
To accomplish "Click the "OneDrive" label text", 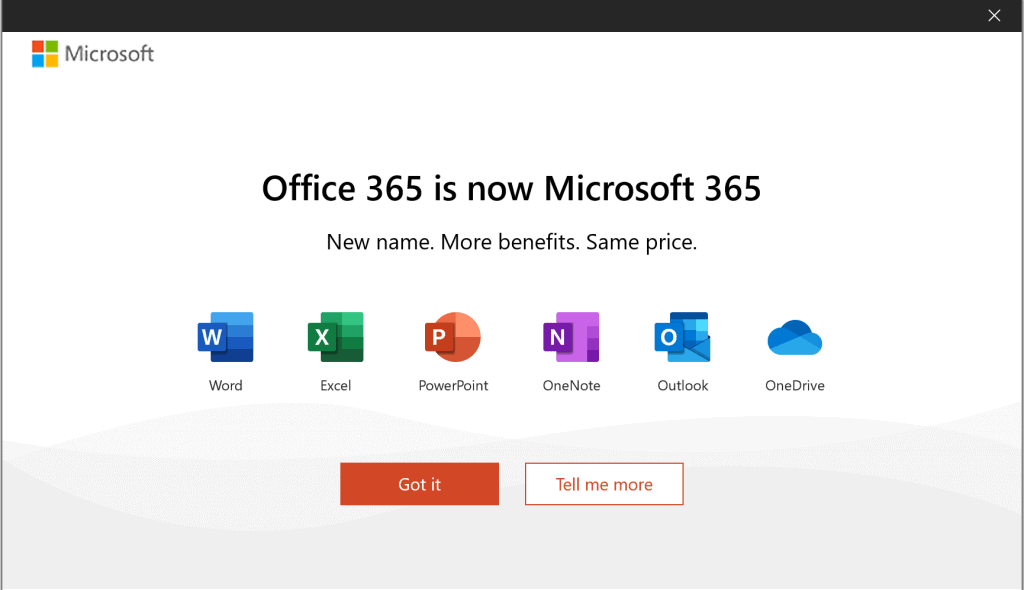I will [x=795, y=385].
